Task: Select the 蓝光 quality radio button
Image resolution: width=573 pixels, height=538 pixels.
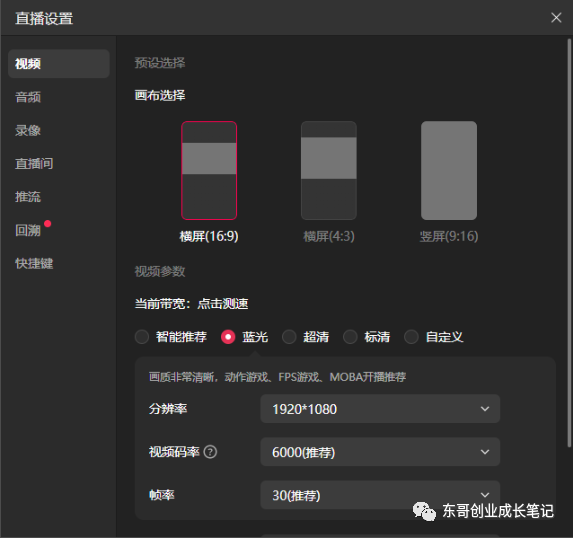Action: [228, 337]
